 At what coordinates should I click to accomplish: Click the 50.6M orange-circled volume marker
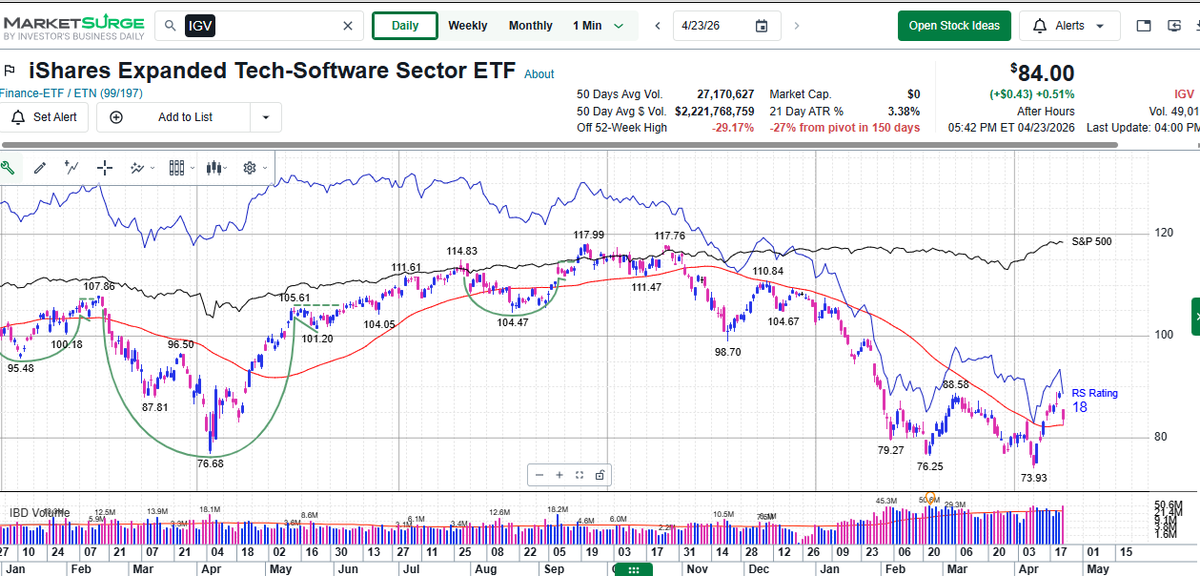tap(930, 498)
